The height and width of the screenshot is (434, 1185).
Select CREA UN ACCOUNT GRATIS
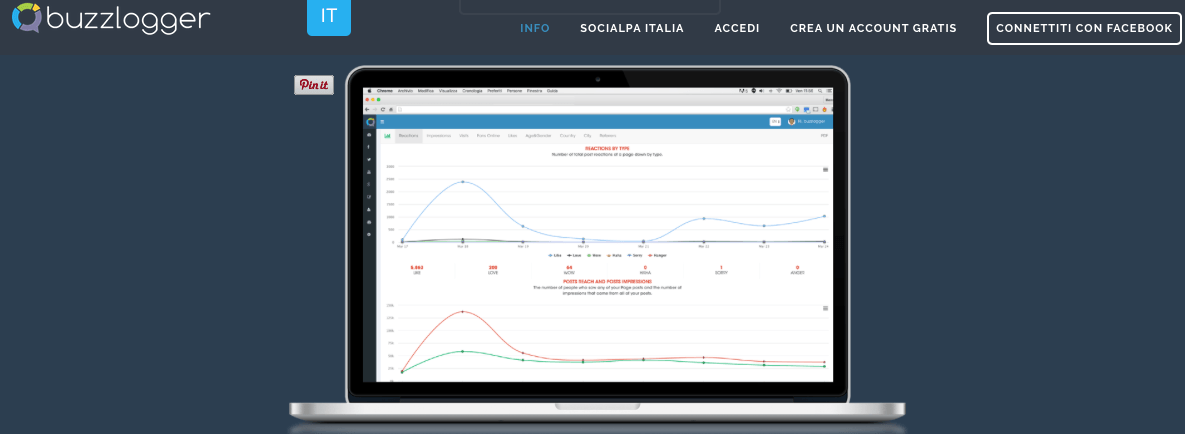[x=874, y=28]
